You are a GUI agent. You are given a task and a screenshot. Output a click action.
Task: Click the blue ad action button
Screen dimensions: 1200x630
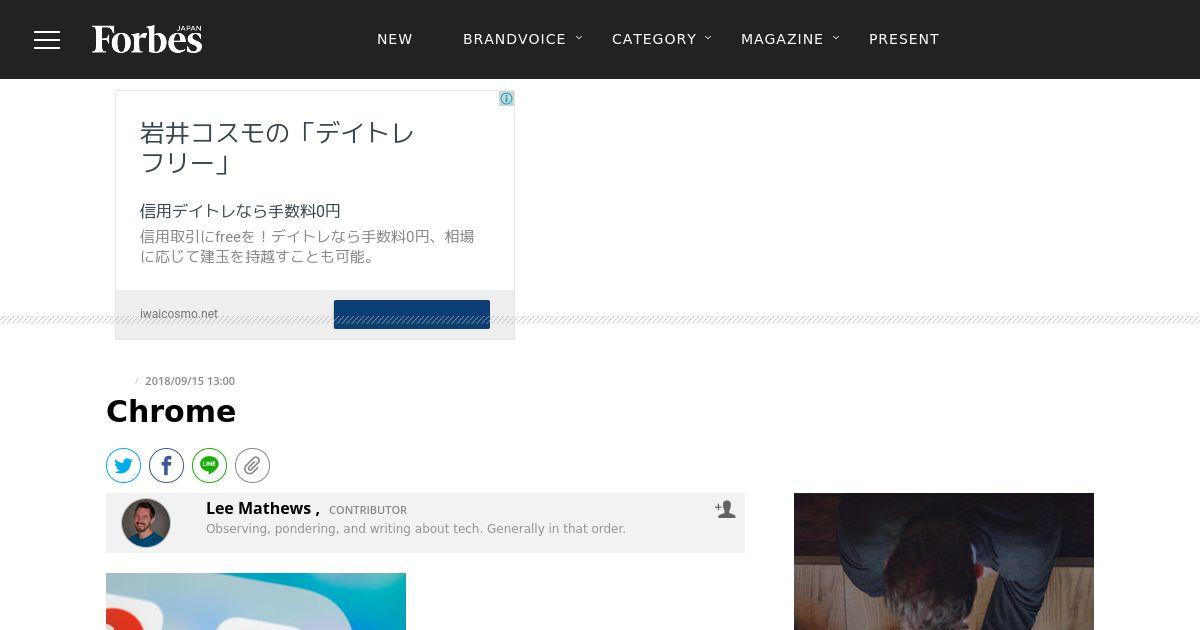(x=412, y=314)
